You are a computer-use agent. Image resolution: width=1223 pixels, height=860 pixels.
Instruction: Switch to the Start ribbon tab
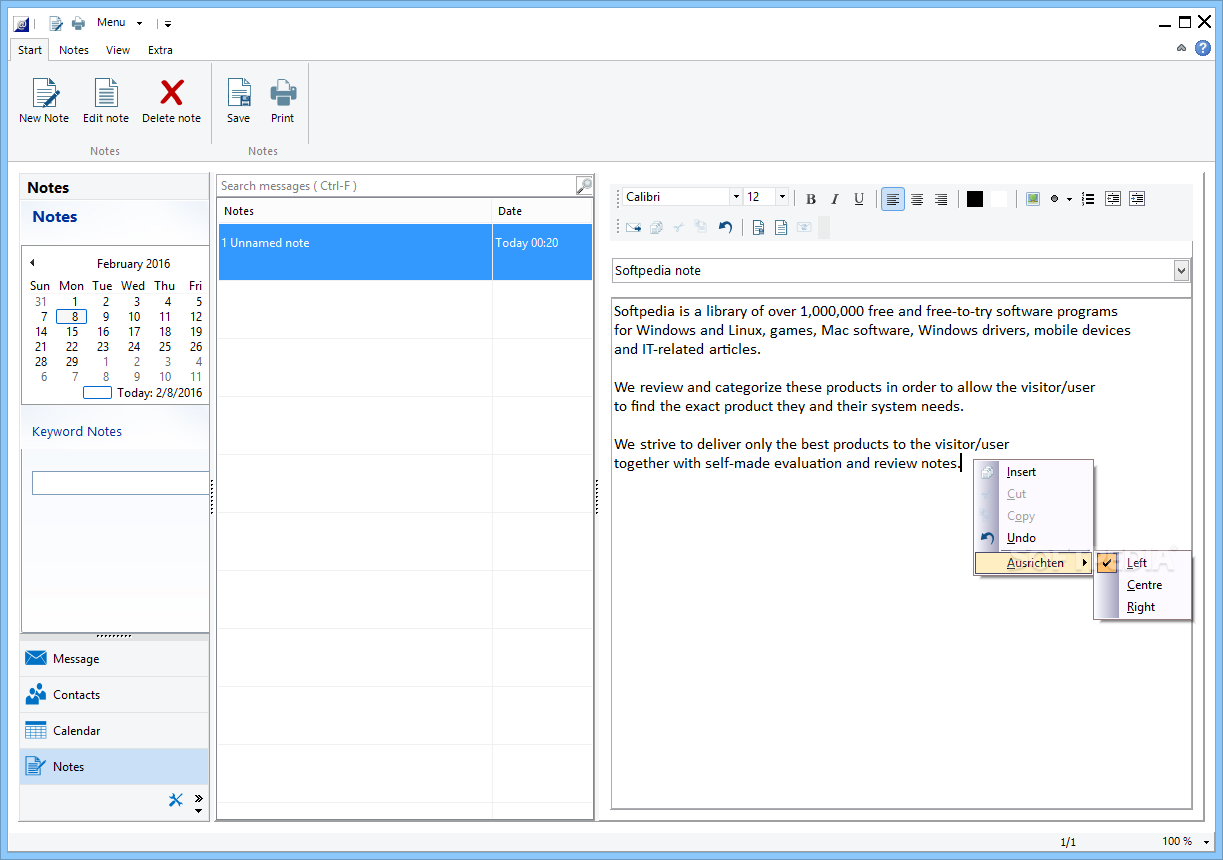[30, 50]
